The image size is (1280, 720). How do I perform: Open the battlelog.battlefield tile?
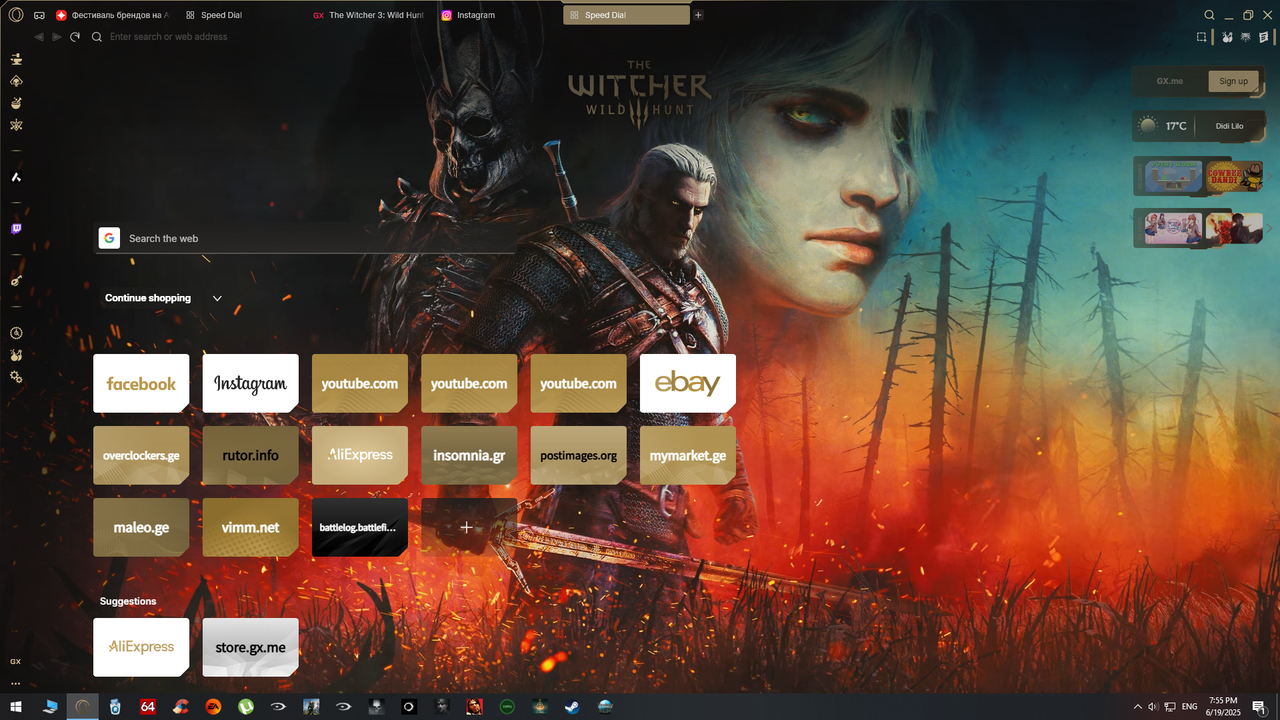[360, 527]
